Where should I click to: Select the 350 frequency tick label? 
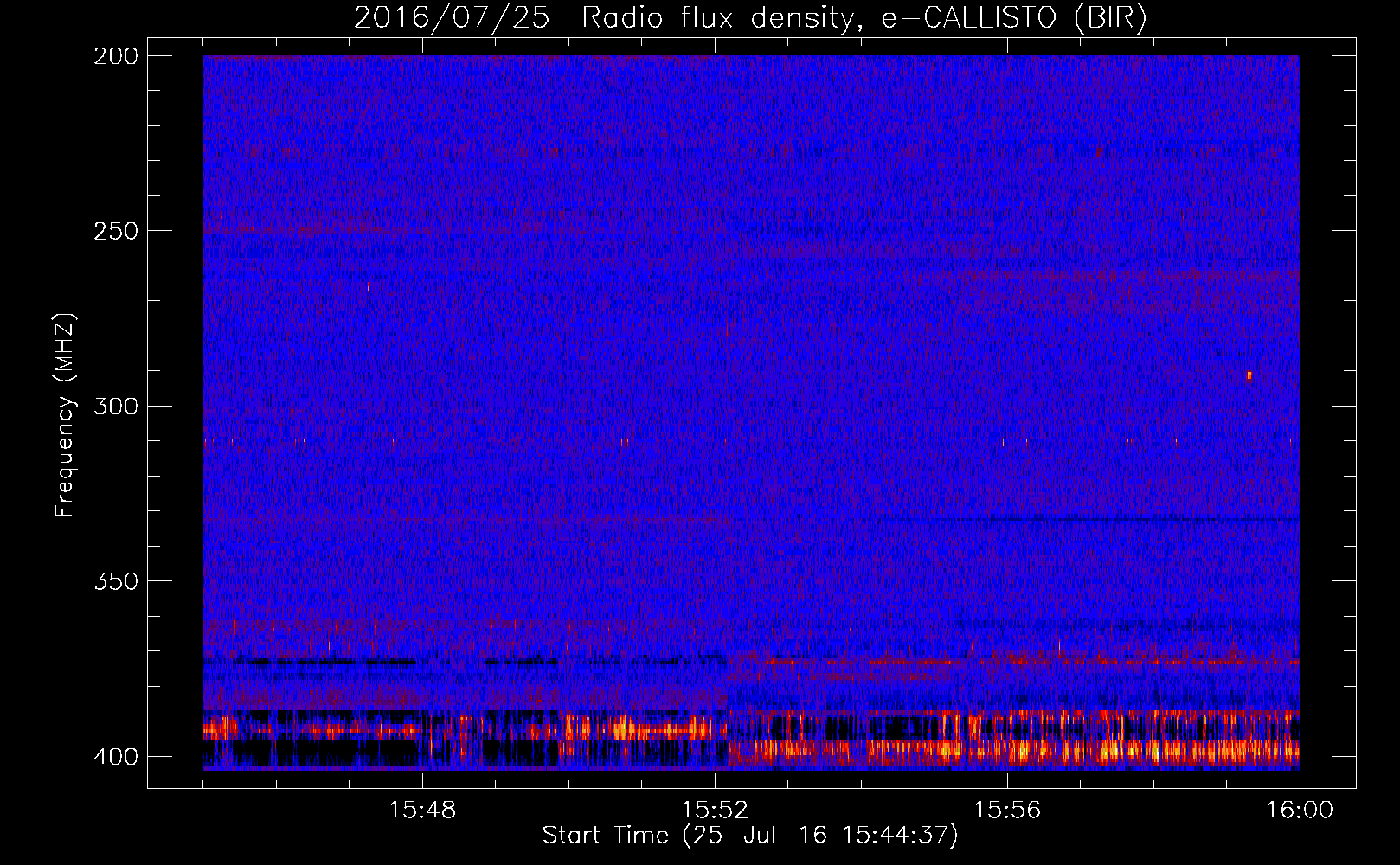click(x=115, y=581)
